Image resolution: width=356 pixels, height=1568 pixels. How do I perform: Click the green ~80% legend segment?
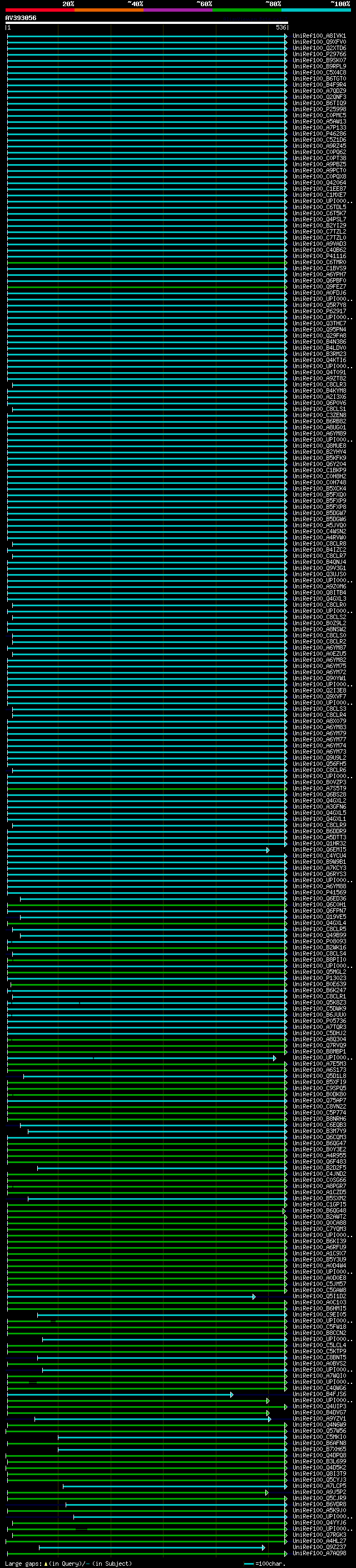click(x=246, y=10)
